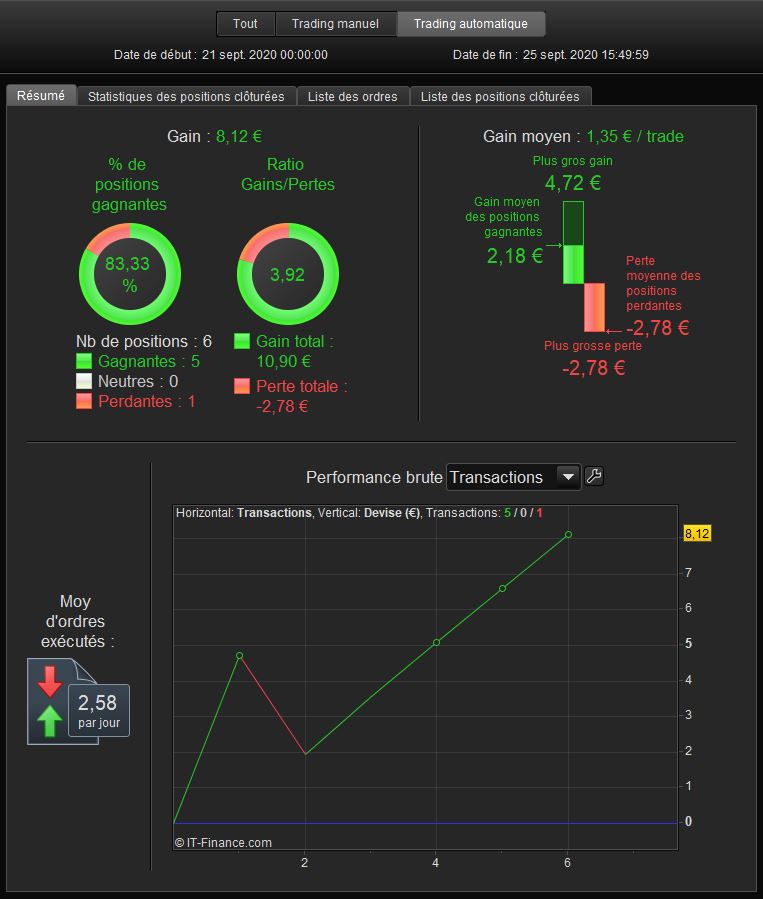
Task: Click the yellow 8,12 value marker
Action: click(x=697, y=534)
